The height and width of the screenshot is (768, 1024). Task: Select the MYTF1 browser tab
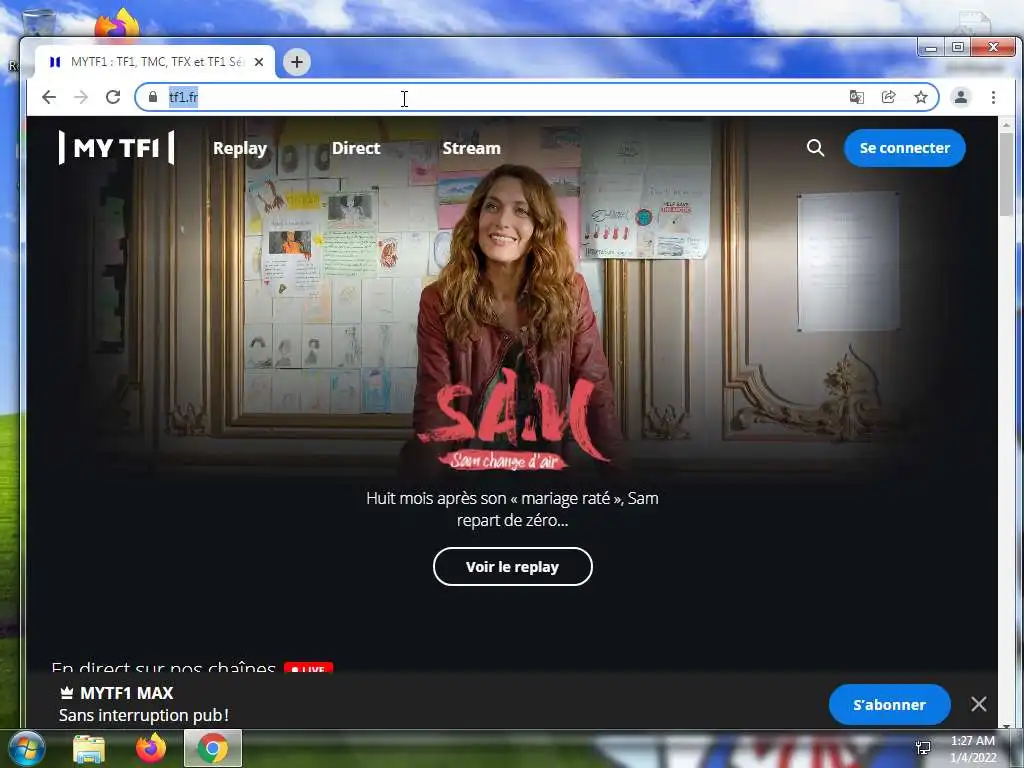pyautogui.click(x=155, y=62)
